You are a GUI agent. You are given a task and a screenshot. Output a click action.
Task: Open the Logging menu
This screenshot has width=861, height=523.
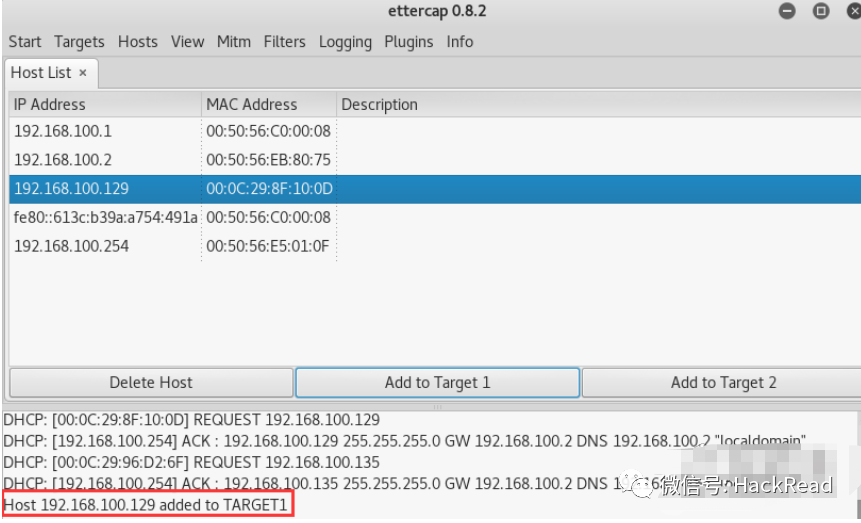click(345, 42)
